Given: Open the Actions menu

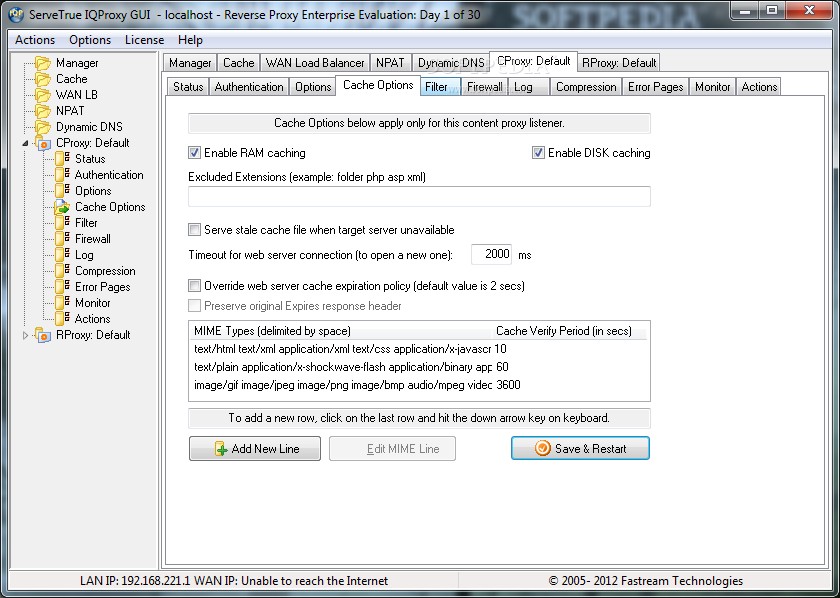Looking at the screenshot, I should tap(35, 40).
